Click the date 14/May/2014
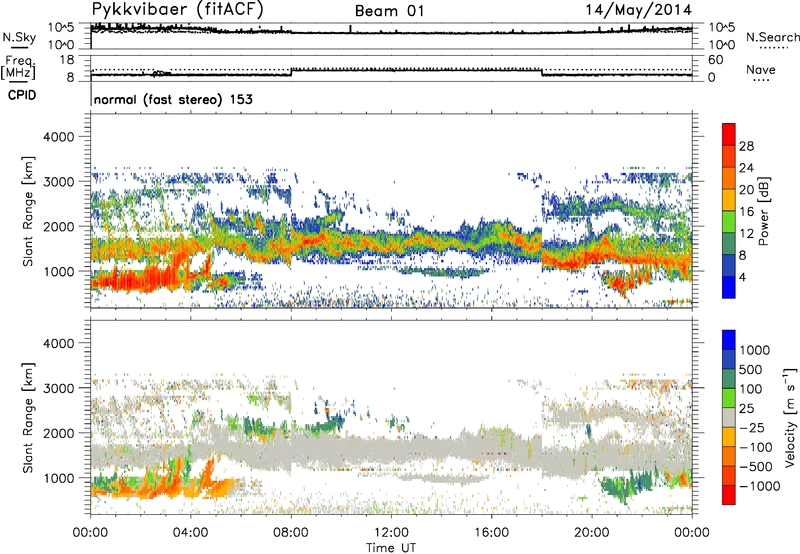Viewport: 800px width, 554px height. (x=638, y=10)
